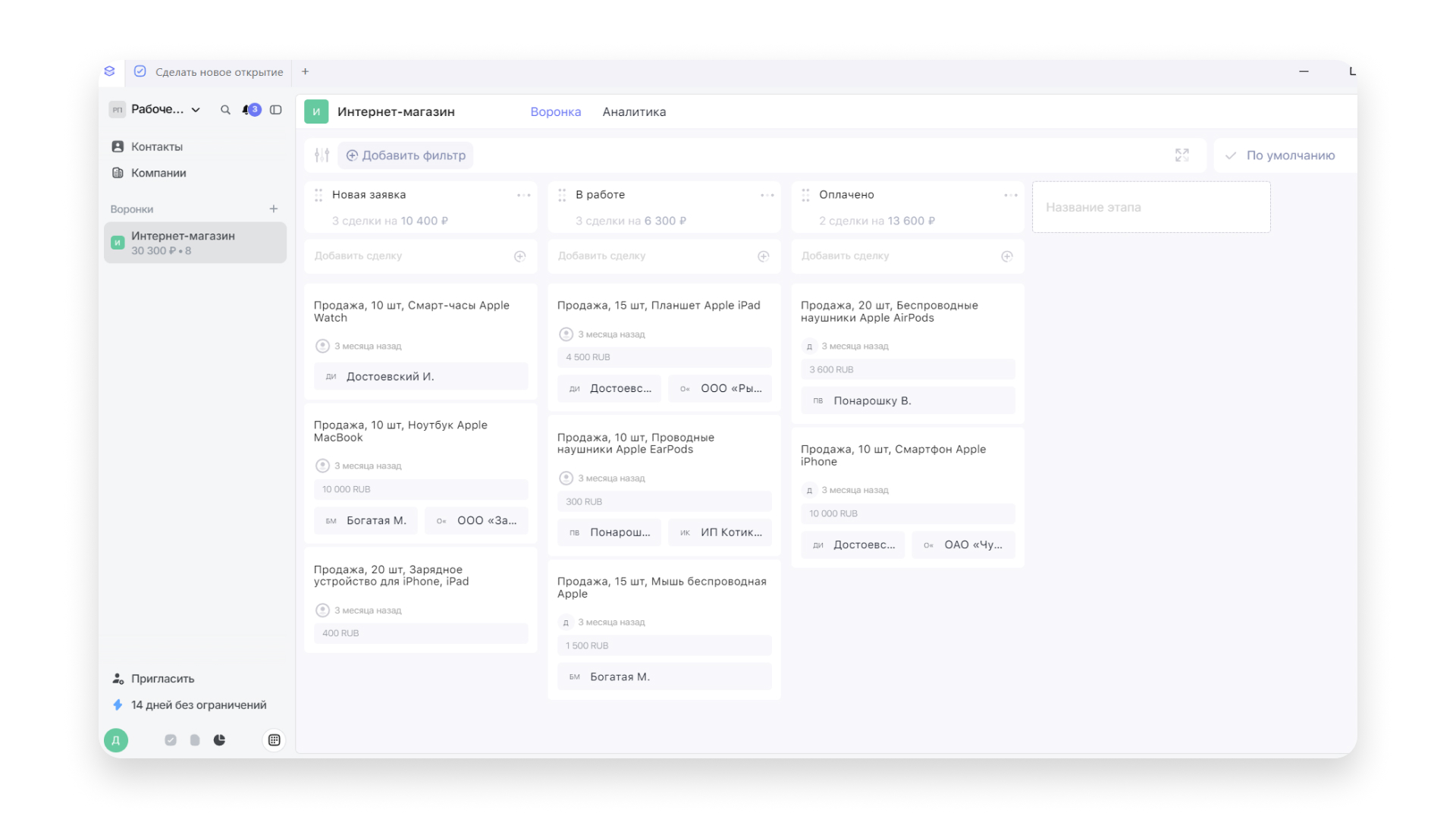Add a new tab with the plus button

point(305,71)
